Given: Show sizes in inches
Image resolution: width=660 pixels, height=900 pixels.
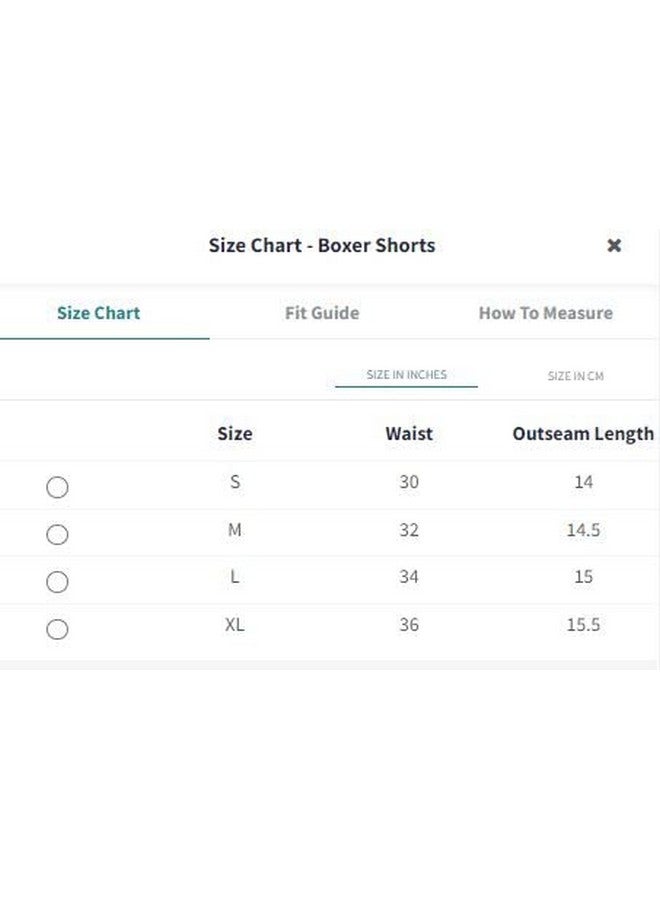Looking at the screenshot, I should 406,375.
